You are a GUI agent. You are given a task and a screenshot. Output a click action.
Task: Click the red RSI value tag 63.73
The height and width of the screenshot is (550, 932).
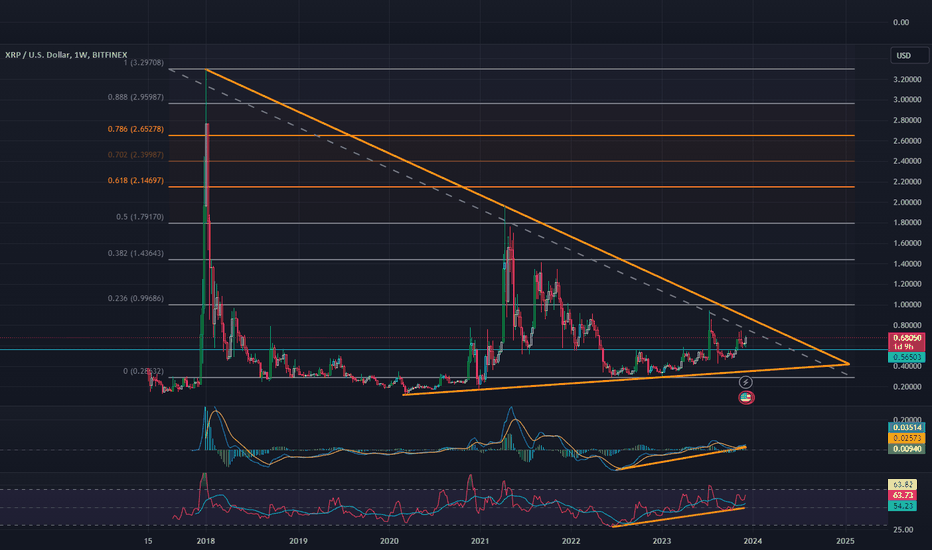point(903,495)
